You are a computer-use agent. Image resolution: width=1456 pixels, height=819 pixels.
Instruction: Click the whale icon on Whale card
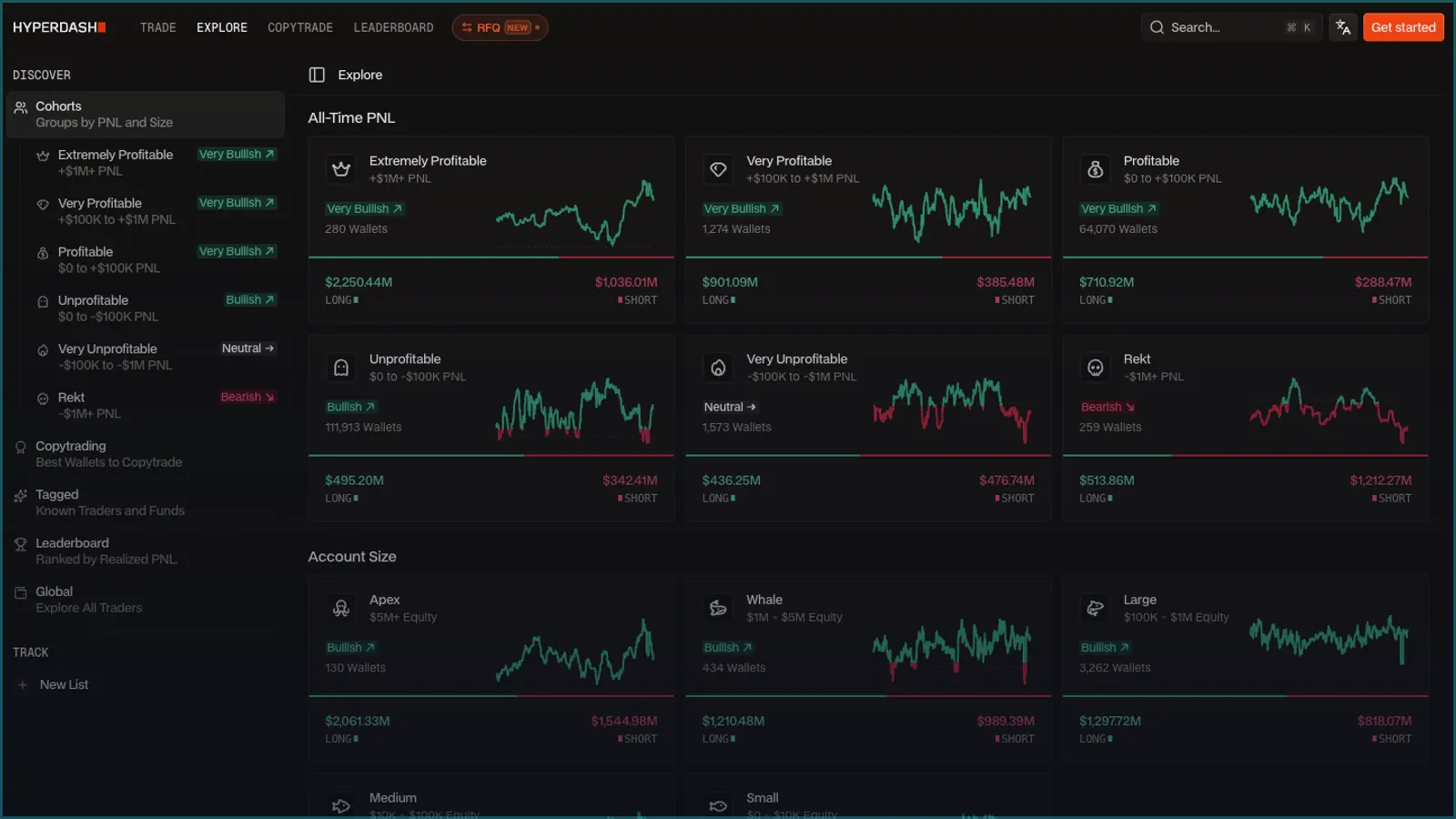click(x=718, y=608)
